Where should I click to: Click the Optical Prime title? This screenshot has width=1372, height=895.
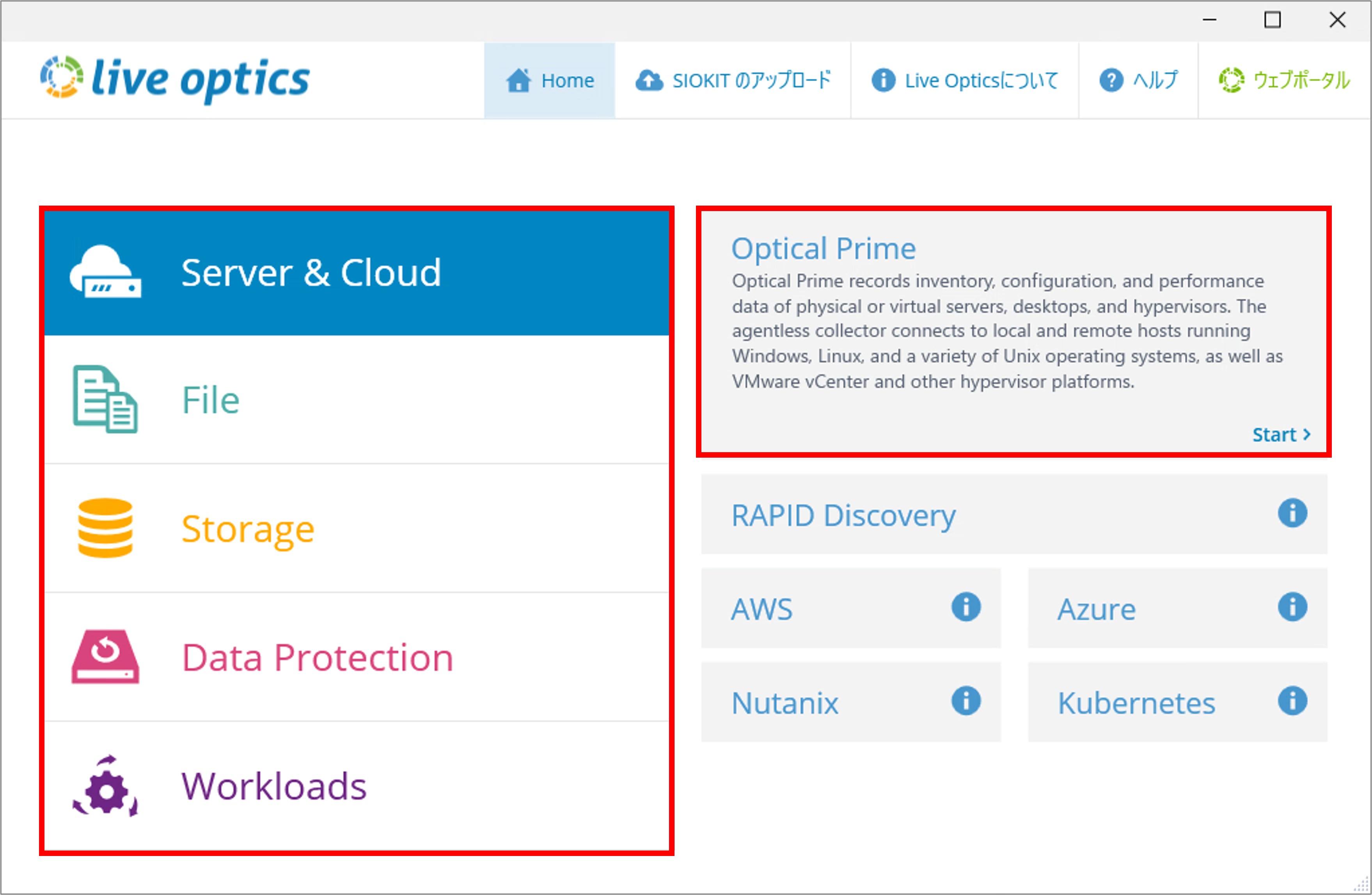pos(823,249)
